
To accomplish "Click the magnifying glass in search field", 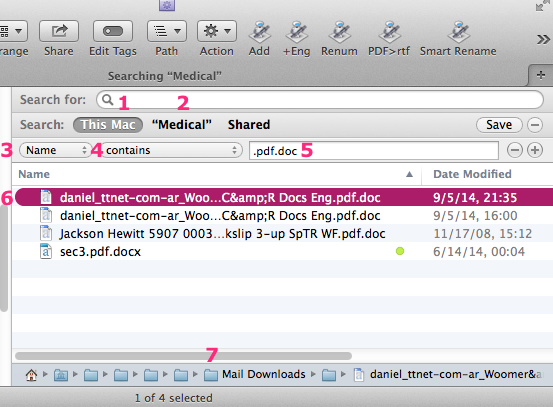I will click(x=107, y=100).
